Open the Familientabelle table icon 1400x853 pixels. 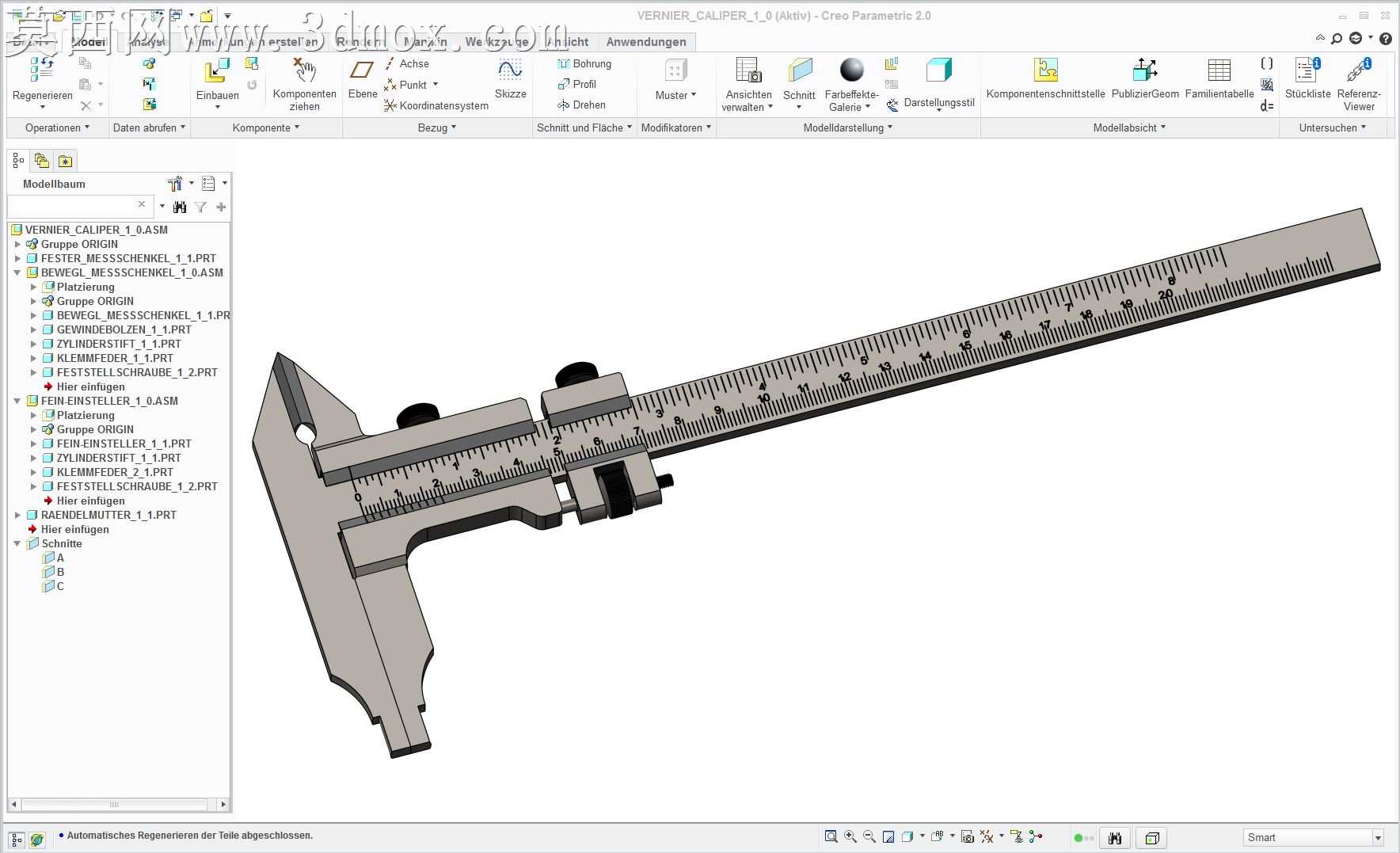click(x=1219, y=70)
